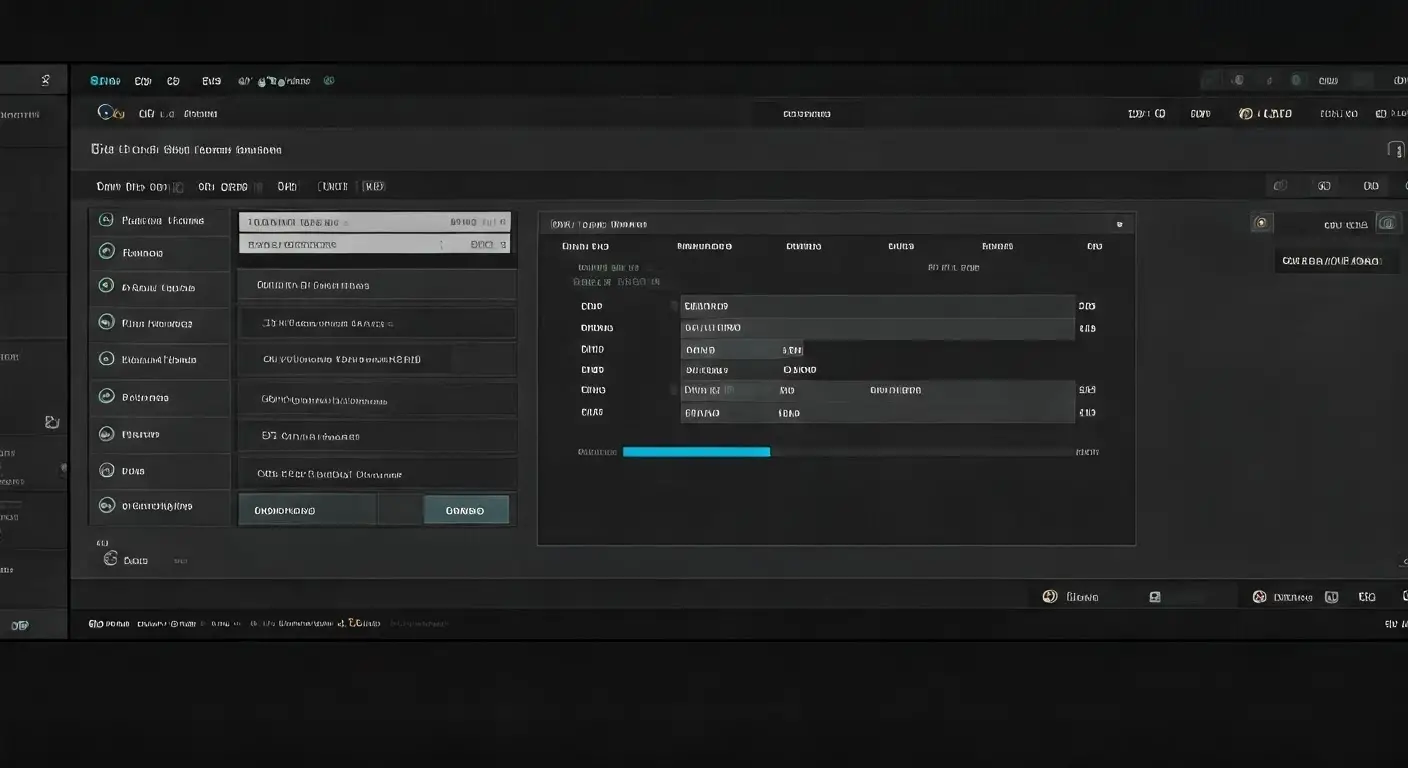This screenshot has width=1408, height=768.
Task: Click the round icon at the left of the bottom status bar
Action: 1049,597
